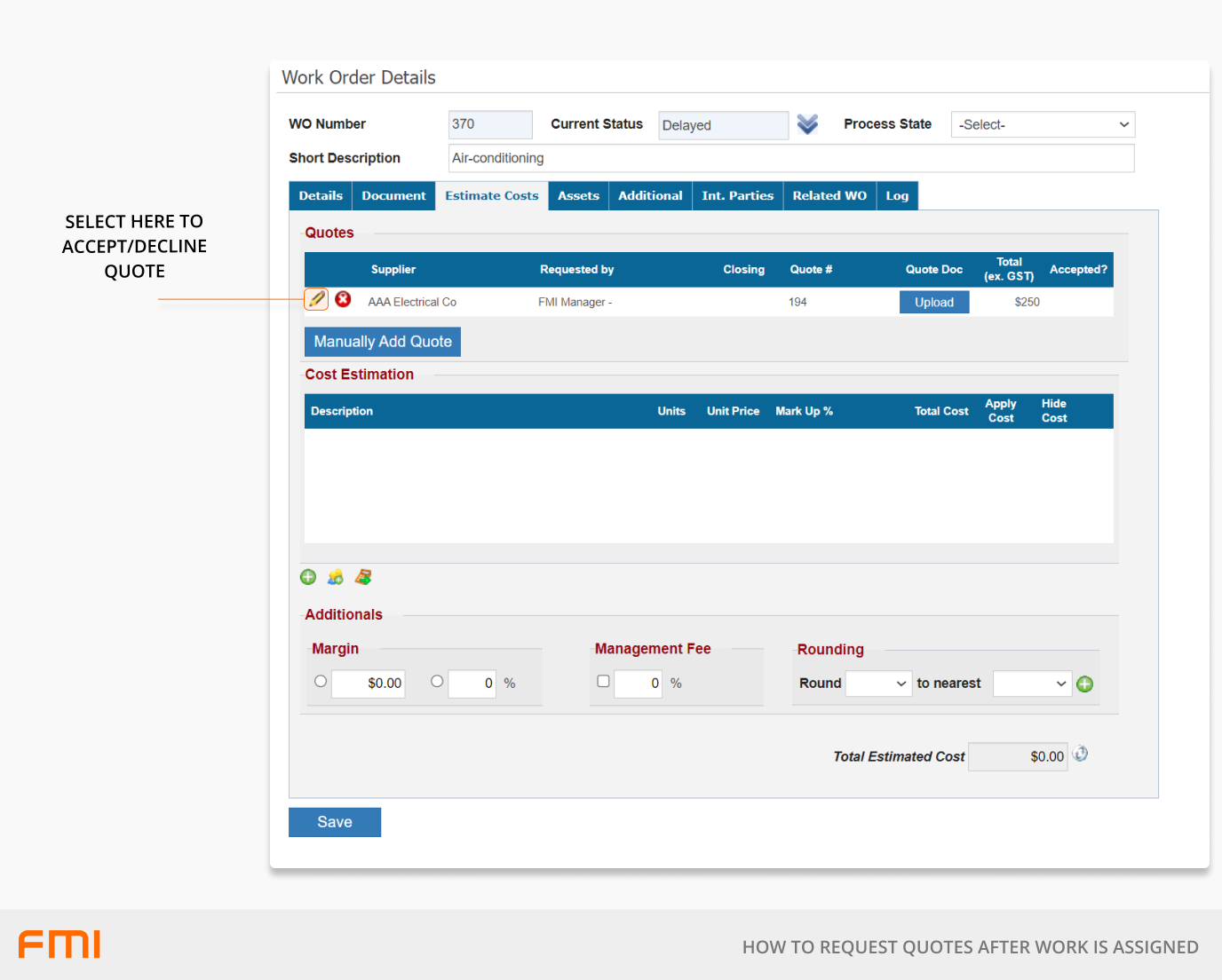The height and width of the screenshot is (980, 1222).
Task: Click the blue double-chevron status icon
Action: click(807, 124)
